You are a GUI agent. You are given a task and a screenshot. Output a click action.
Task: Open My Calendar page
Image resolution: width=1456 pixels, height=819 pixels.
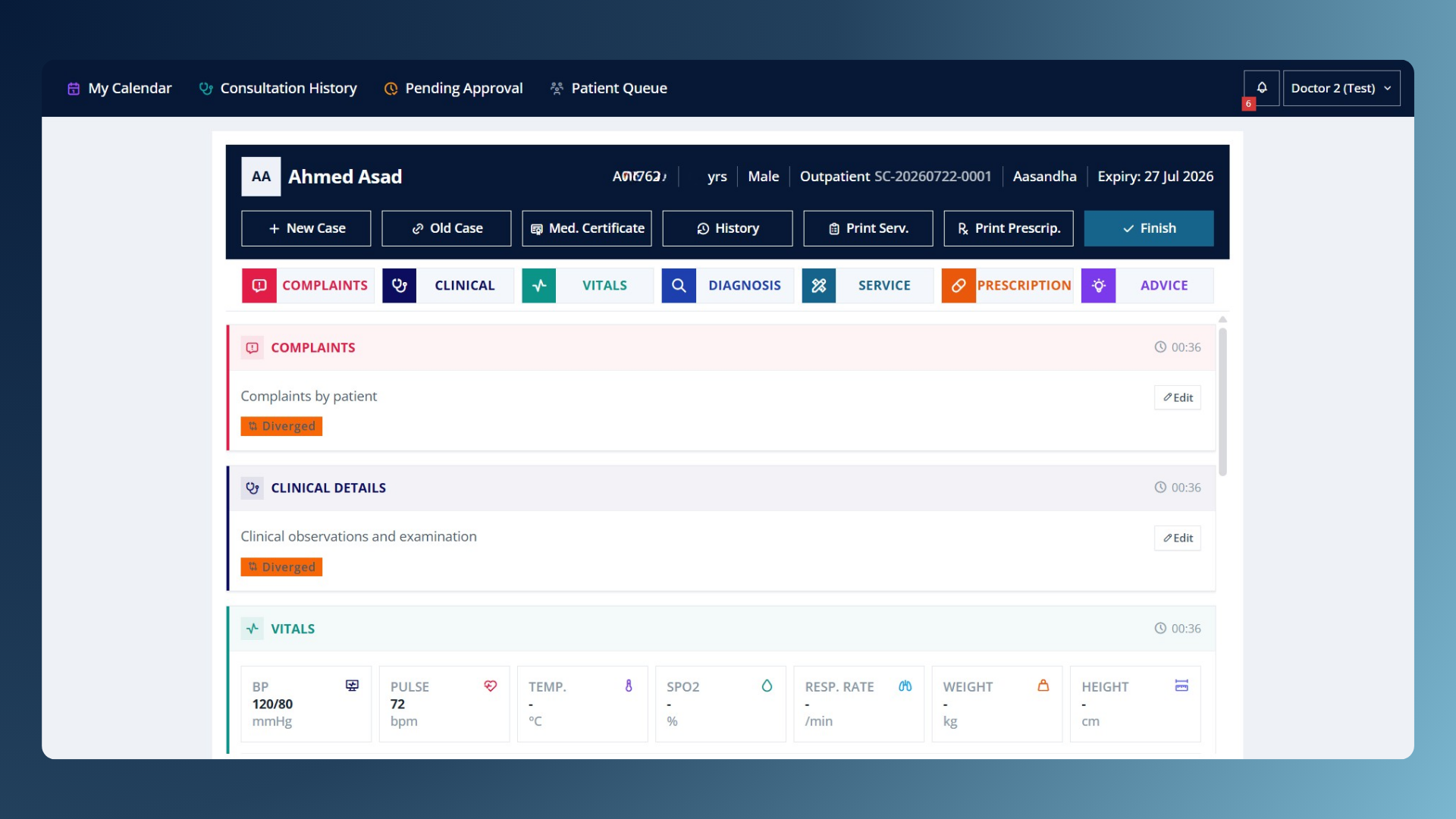tap(119, 88)
